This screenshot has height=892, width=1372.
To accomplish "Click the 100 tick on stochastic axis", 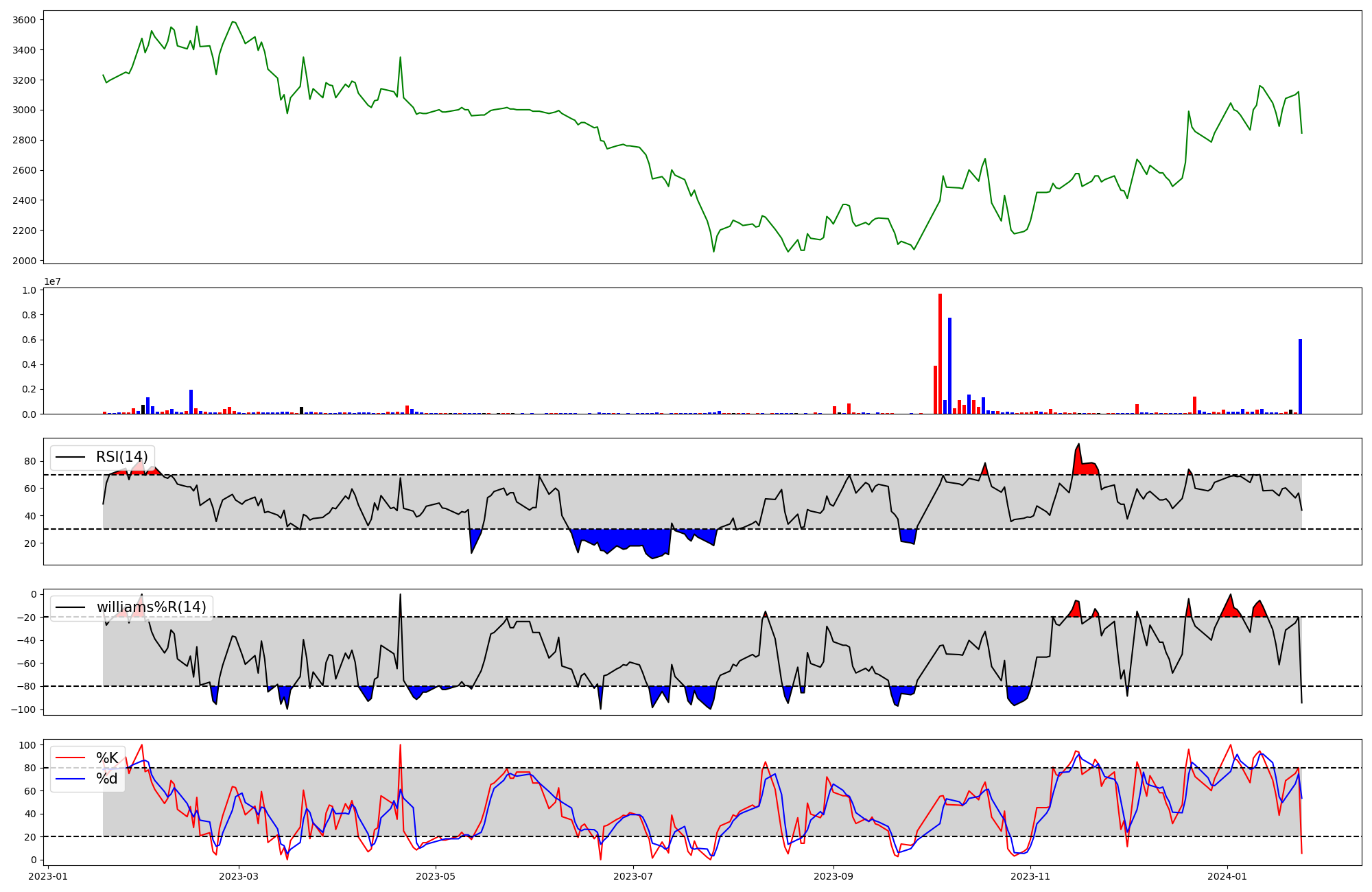I will click(x=28, y=745).
